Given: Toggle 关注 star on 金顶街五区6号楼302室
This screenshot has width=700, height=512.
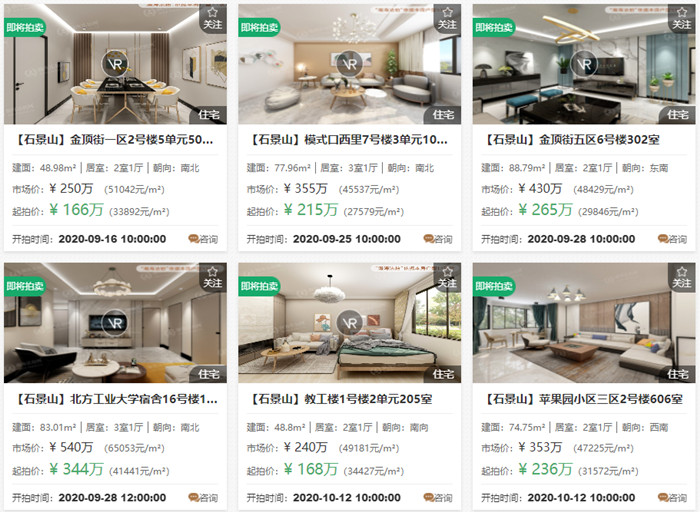Looking at the screenshot, I should (681, 19).
